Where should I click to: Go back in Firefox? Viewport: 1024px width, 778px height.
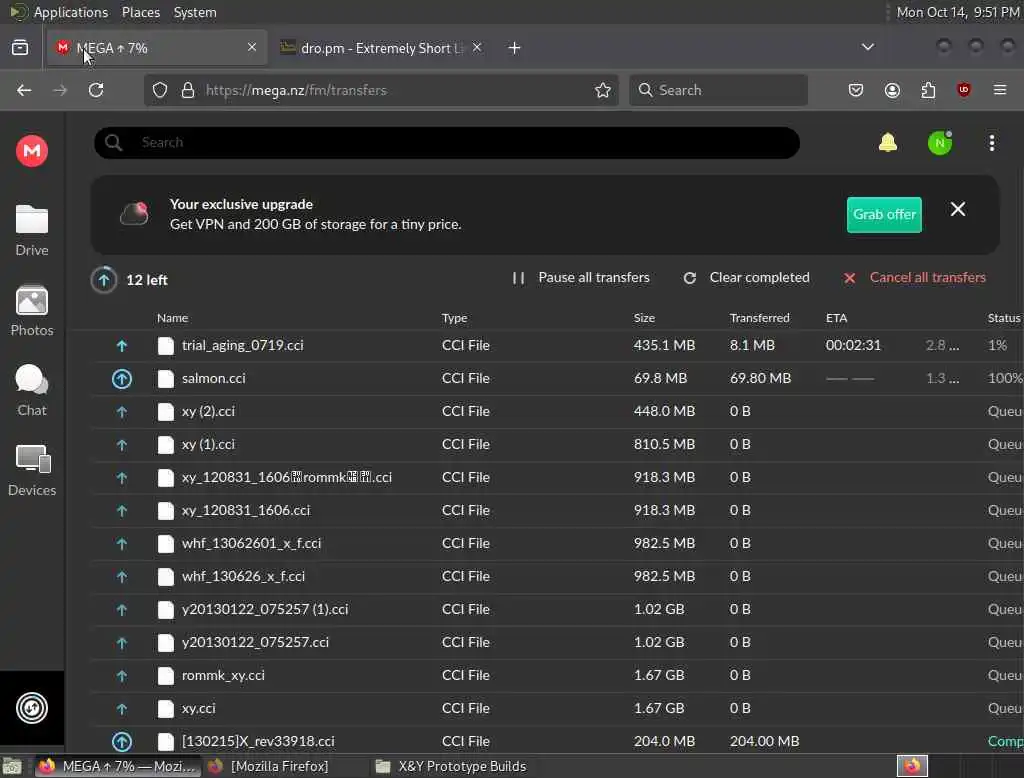tap(24, 90)
